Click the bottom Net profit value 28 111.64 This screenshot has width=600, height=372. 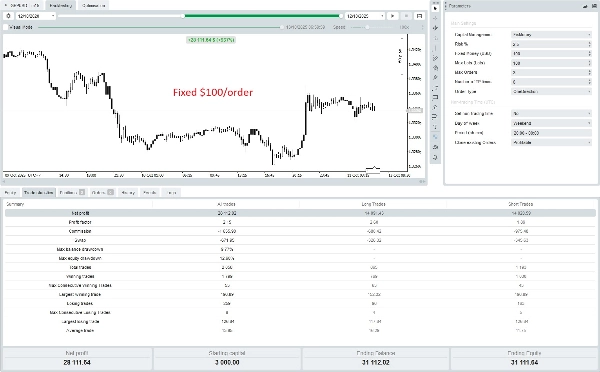pos(77,362)
